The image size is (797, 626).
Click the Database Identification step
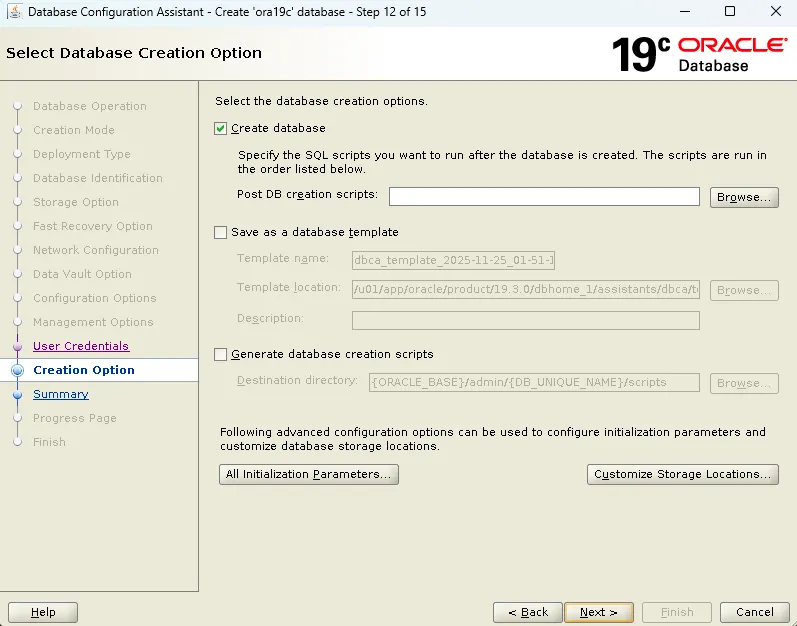click(x=98, y=178)
